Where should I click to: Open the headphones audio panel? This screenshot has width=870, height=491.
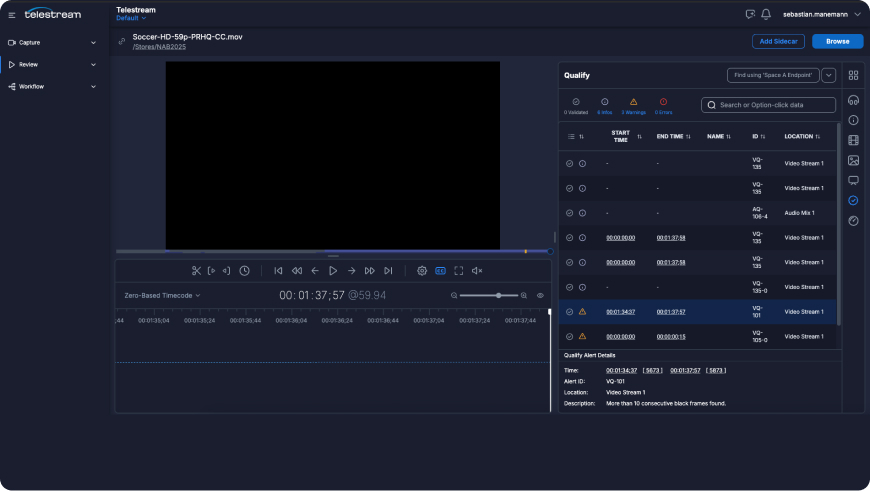pyautogui.click(x=853, y=100)
